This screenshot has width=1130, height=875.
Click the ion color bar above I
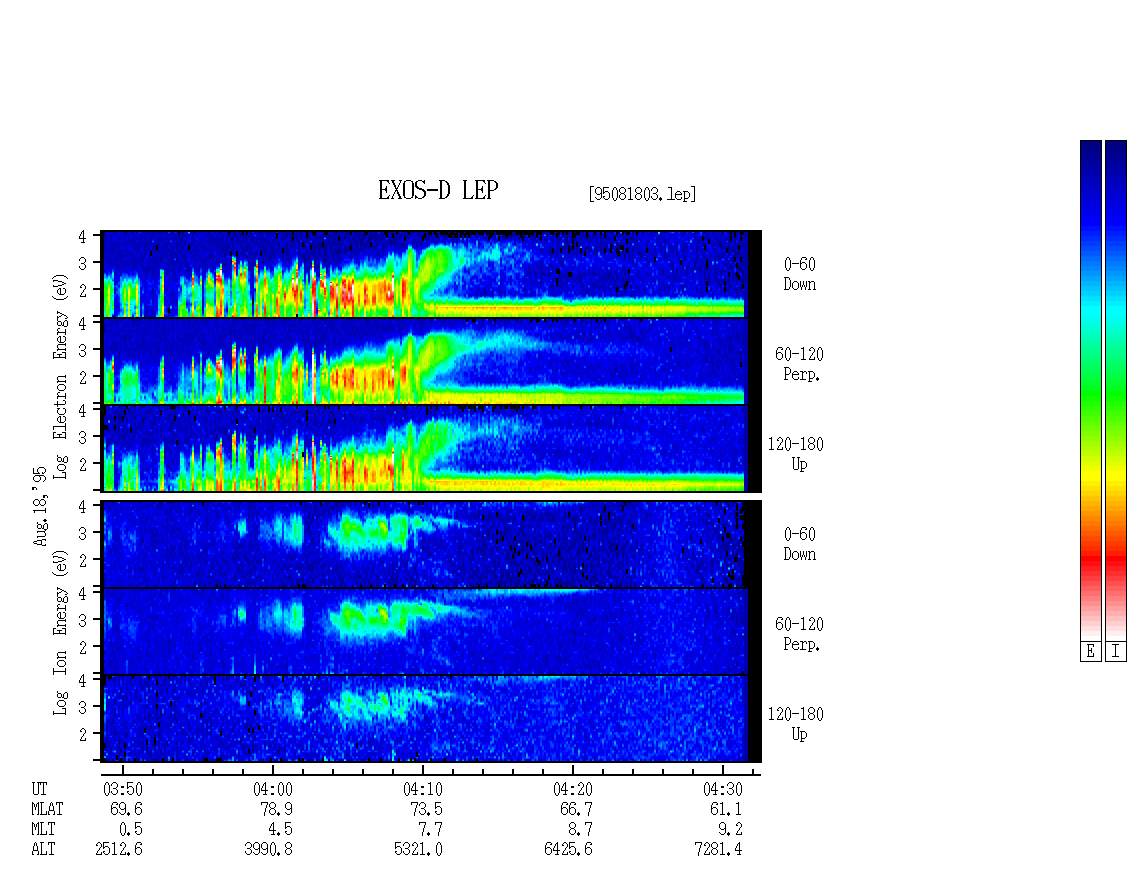point(1116,390)
